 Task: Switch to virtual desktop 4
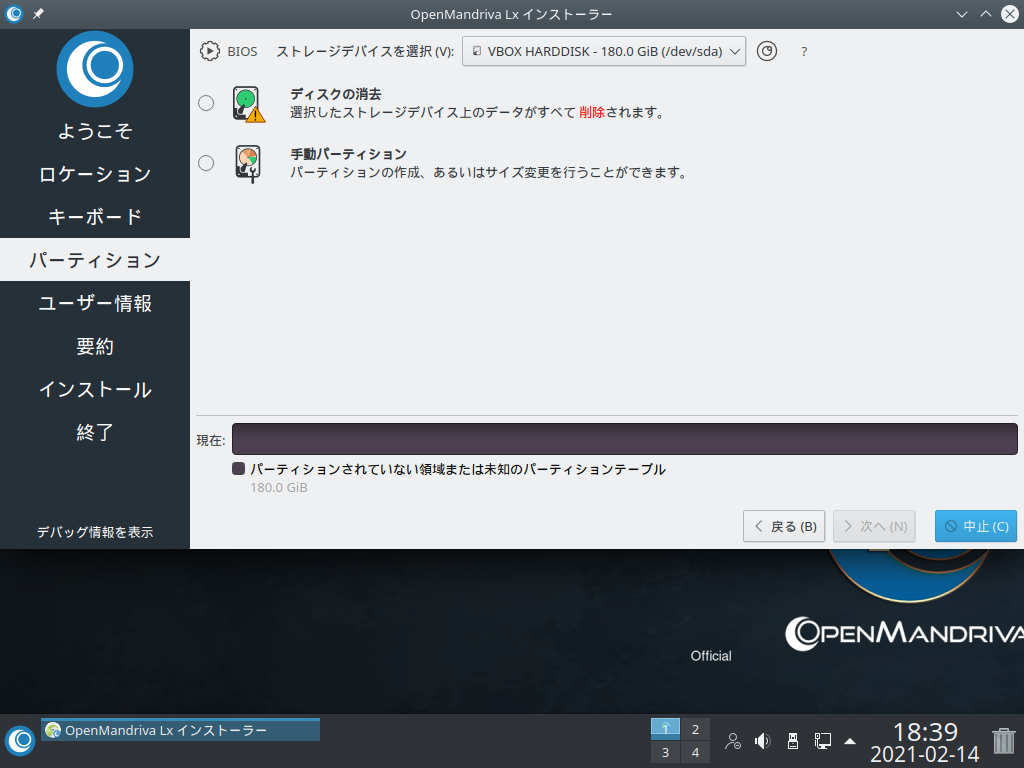click(x=696, y=752)
